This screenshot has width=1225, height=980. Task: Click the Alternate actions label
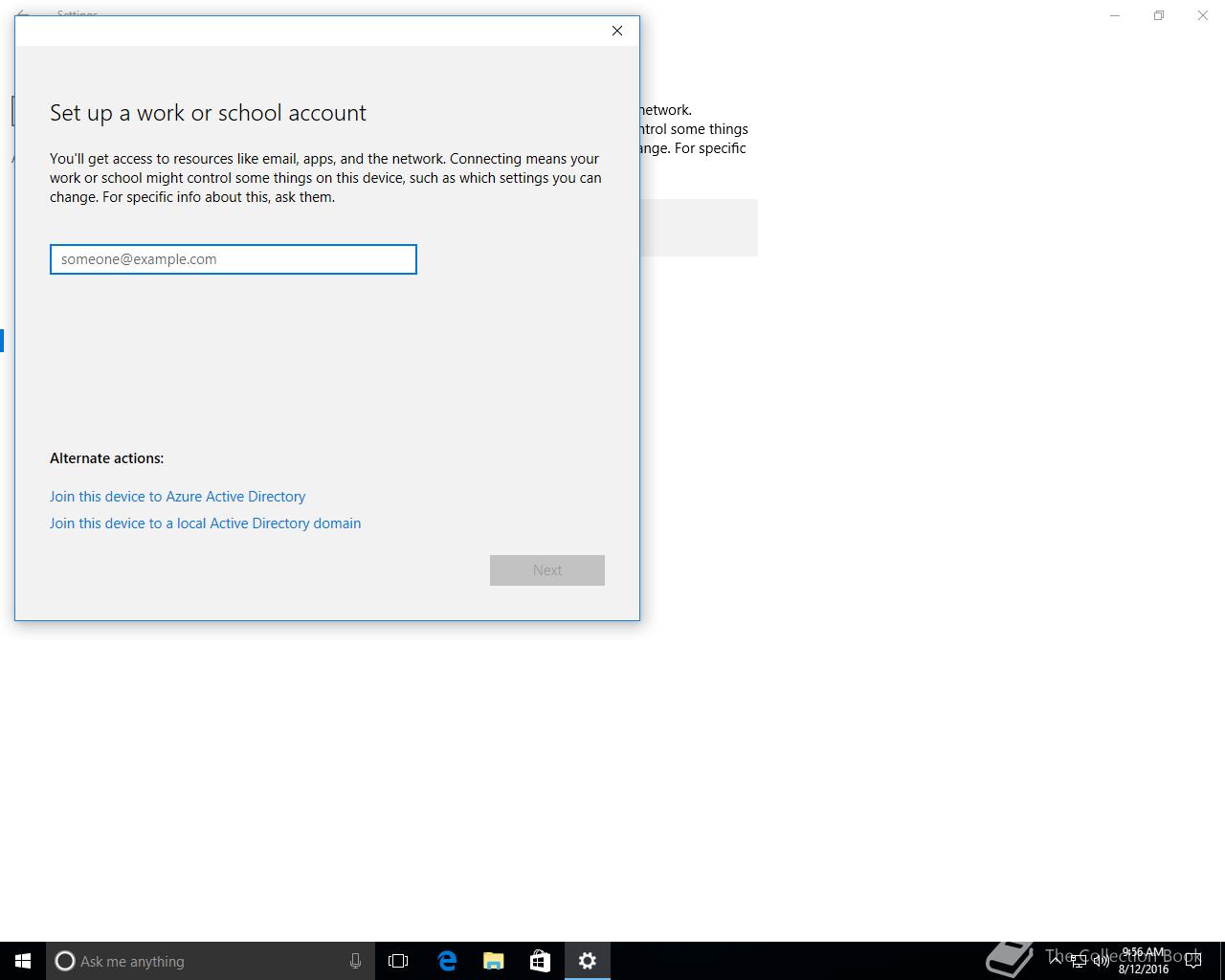(106, 458)
